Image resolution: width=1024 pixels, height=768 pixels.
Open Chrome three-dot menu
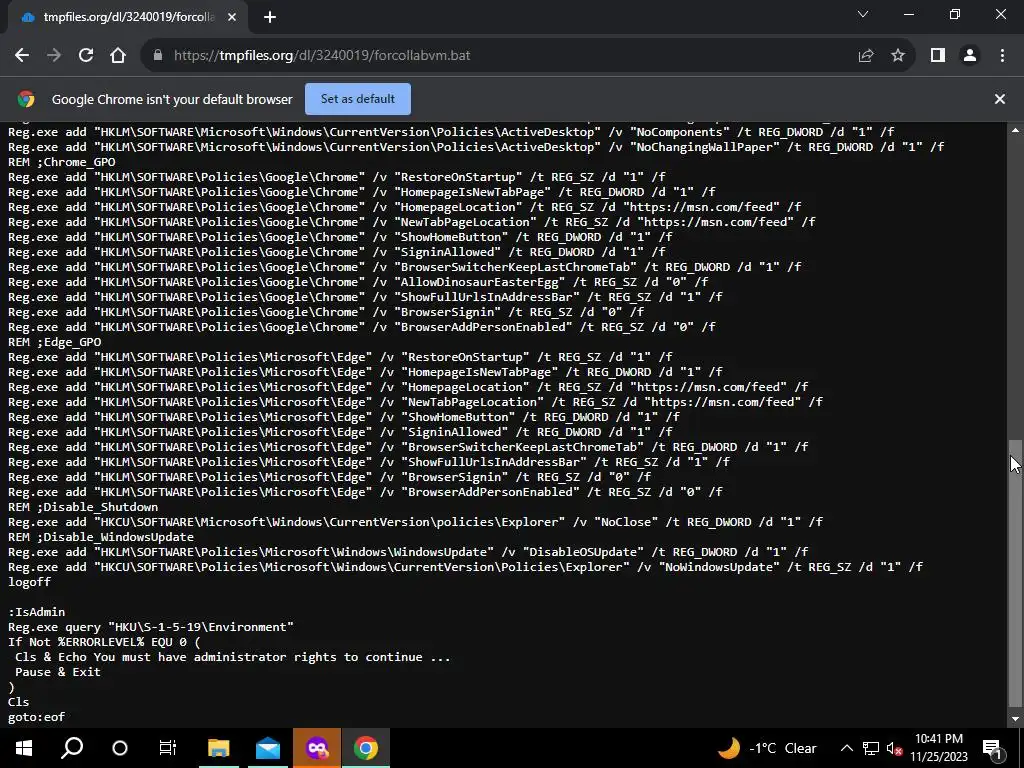(x=1002, y=56)
